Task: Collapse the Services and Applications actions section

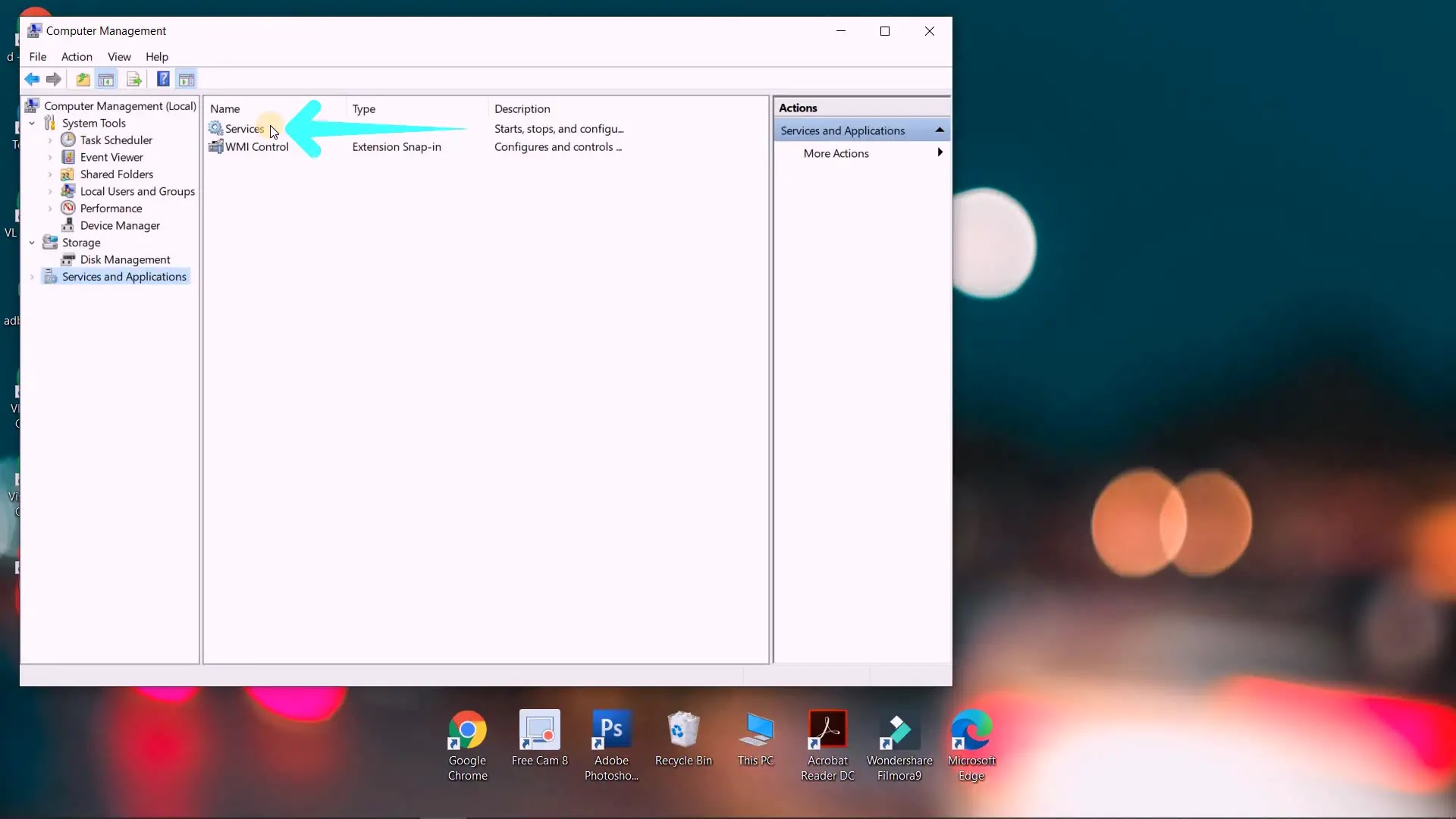Action: (940, 130)
